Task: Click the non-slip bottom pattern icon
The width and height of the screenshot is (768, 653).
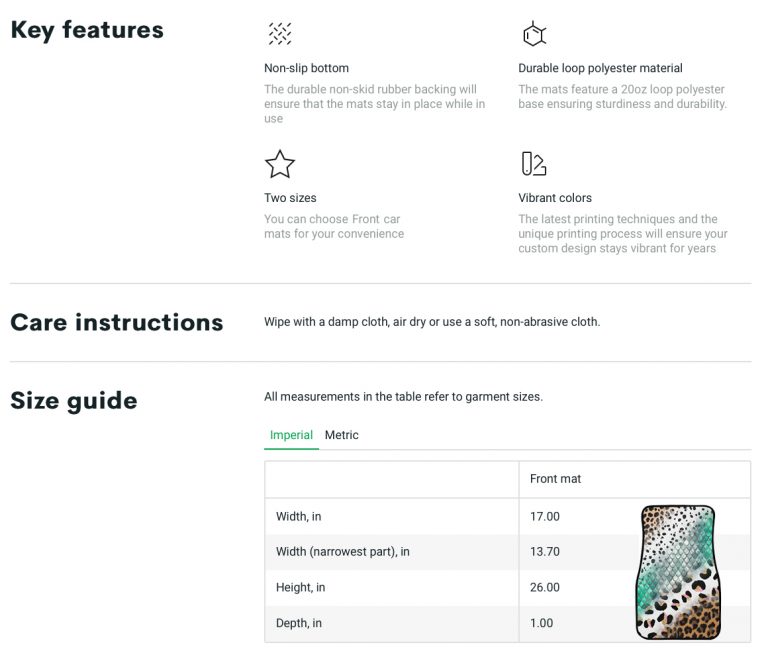Action: tap(280, 33)
